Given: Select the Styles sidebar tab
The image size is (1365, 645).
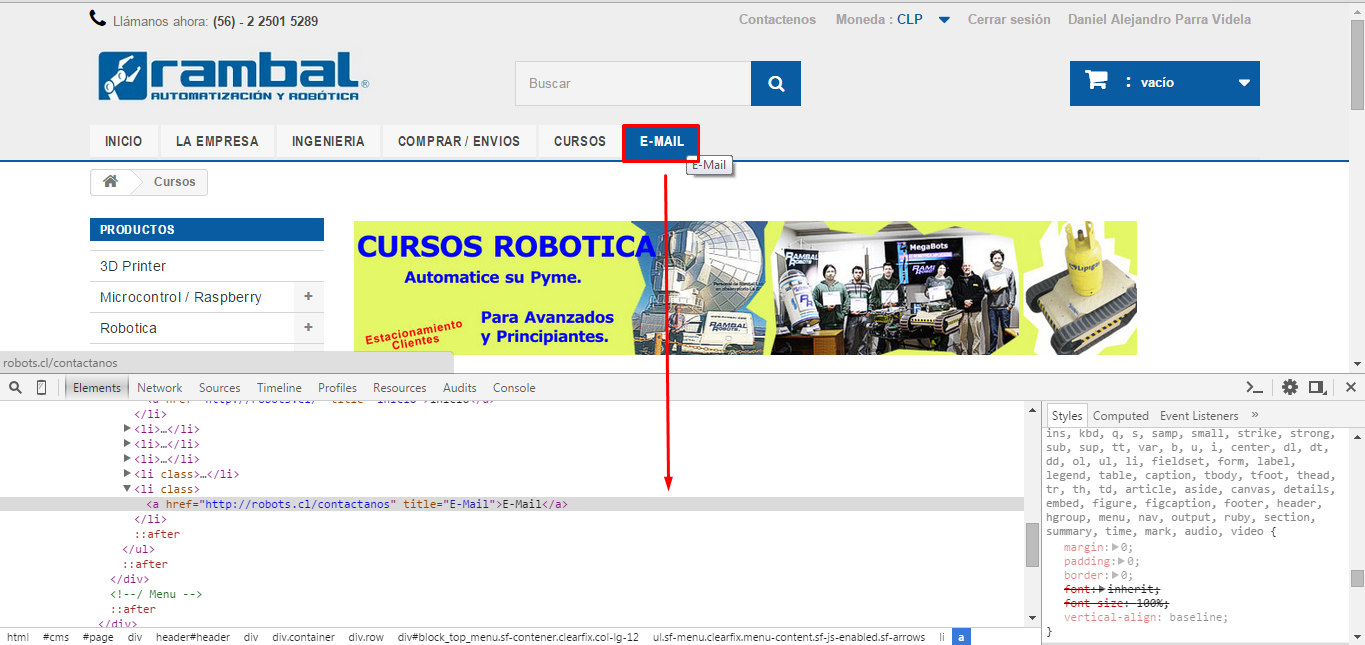Looking at the screenshot, I should (x=1067, y=416).
